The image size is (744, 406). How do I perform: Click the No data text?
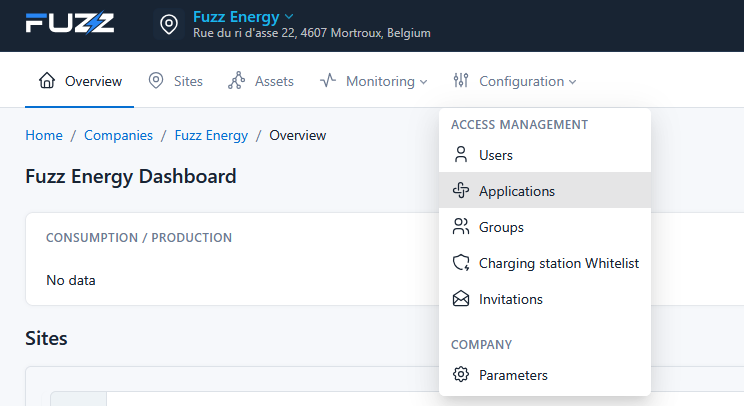pyautogui.click(x=71, y=280)
